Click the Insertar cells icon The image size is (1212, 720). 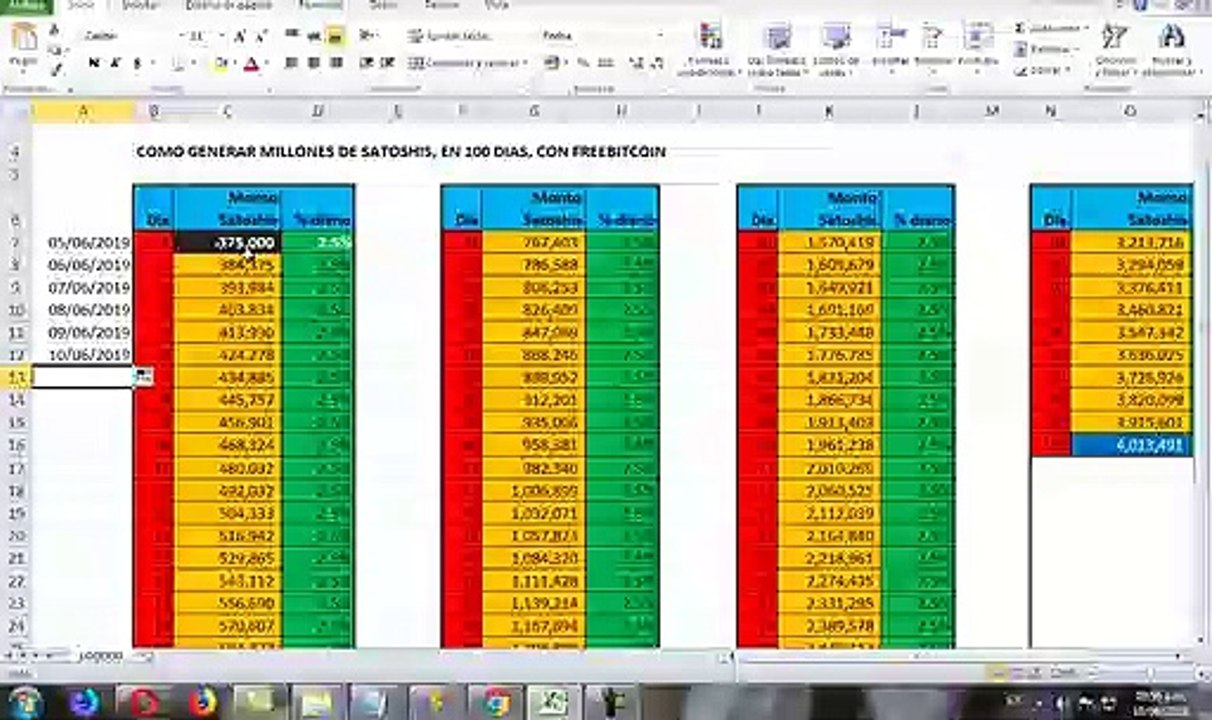click(x=891, y=36)
